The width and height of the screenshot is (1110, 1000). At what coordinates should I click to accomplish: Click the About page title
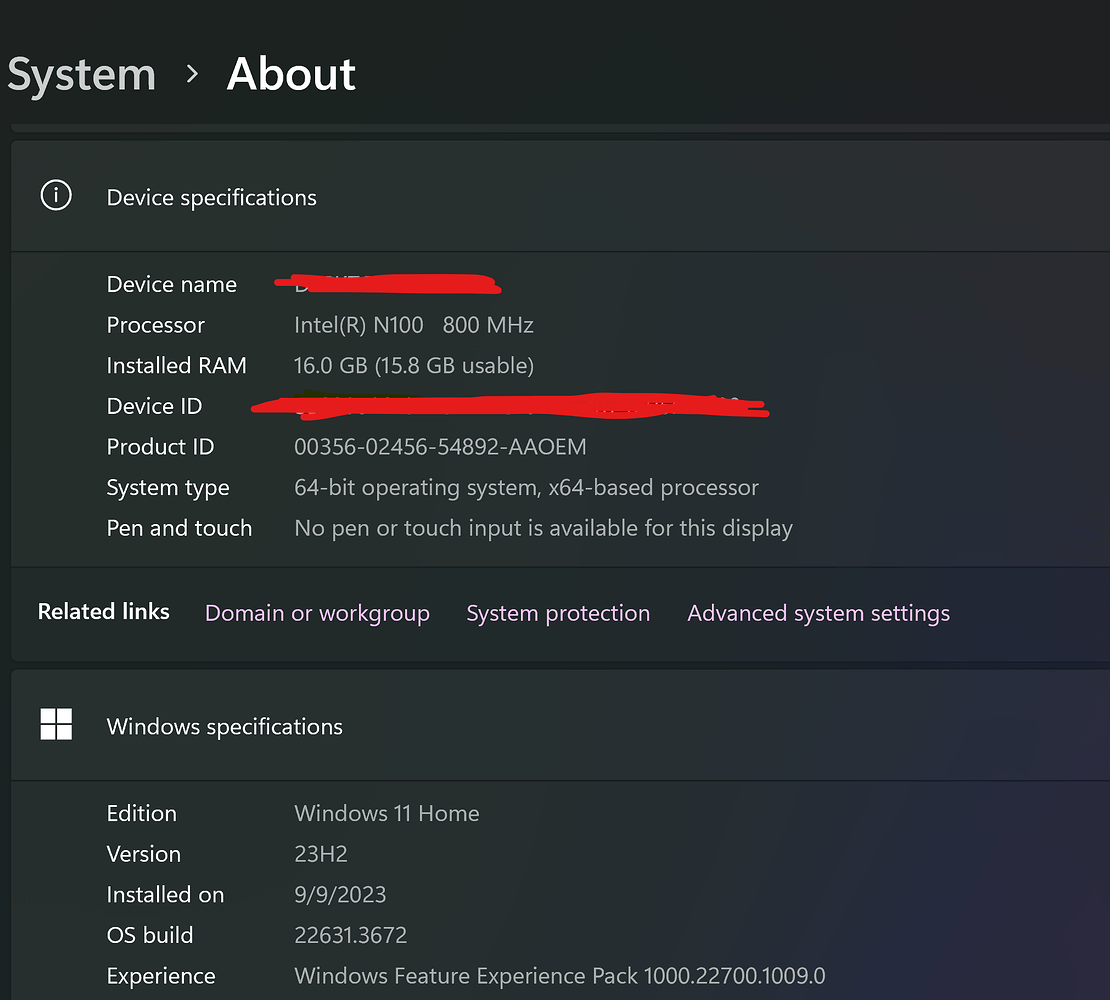tap(291, 75)
